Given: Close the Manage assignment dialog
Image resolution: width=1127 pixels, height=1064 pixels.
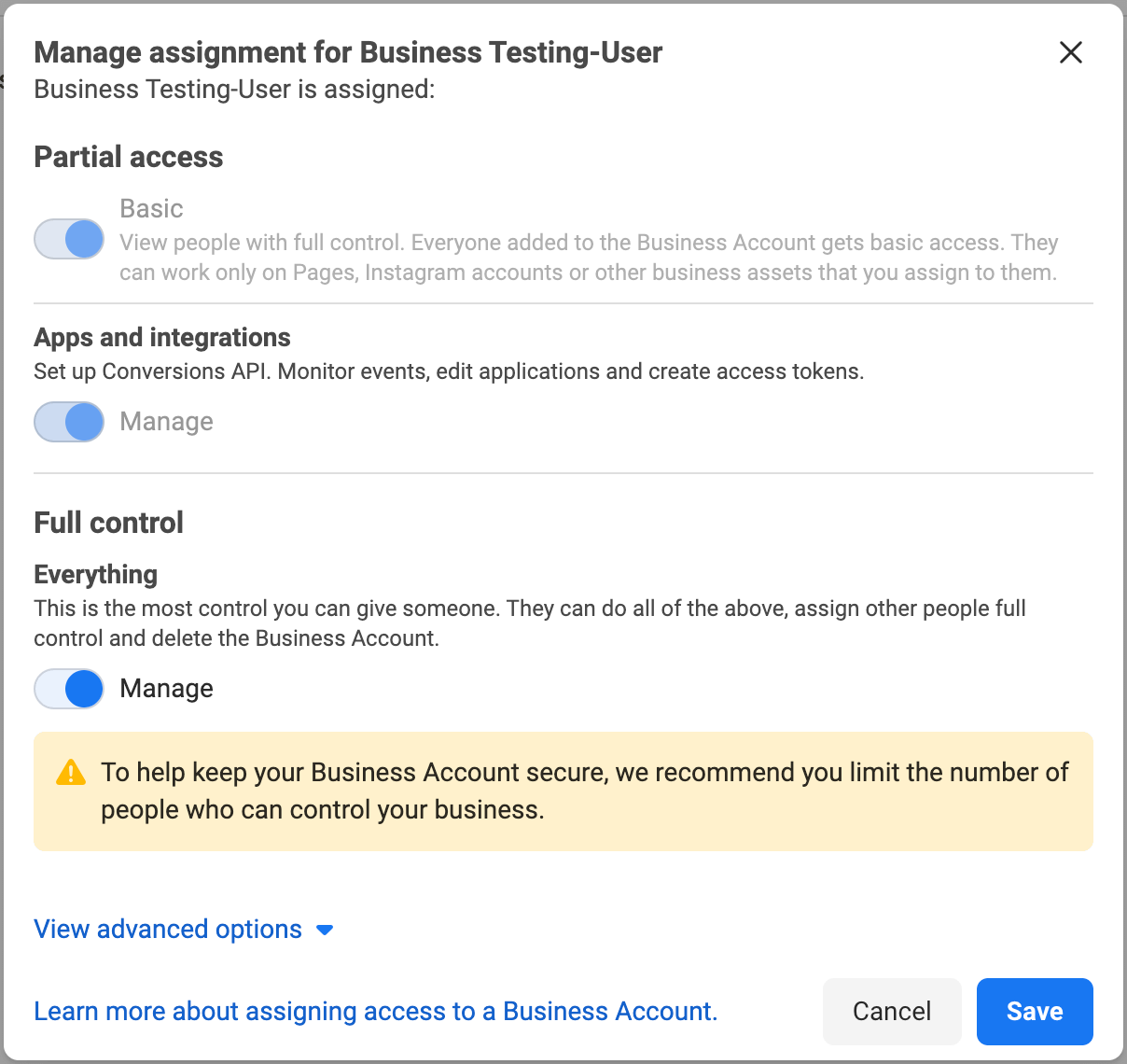Looking at the screenshot, I should [1071, 52].
